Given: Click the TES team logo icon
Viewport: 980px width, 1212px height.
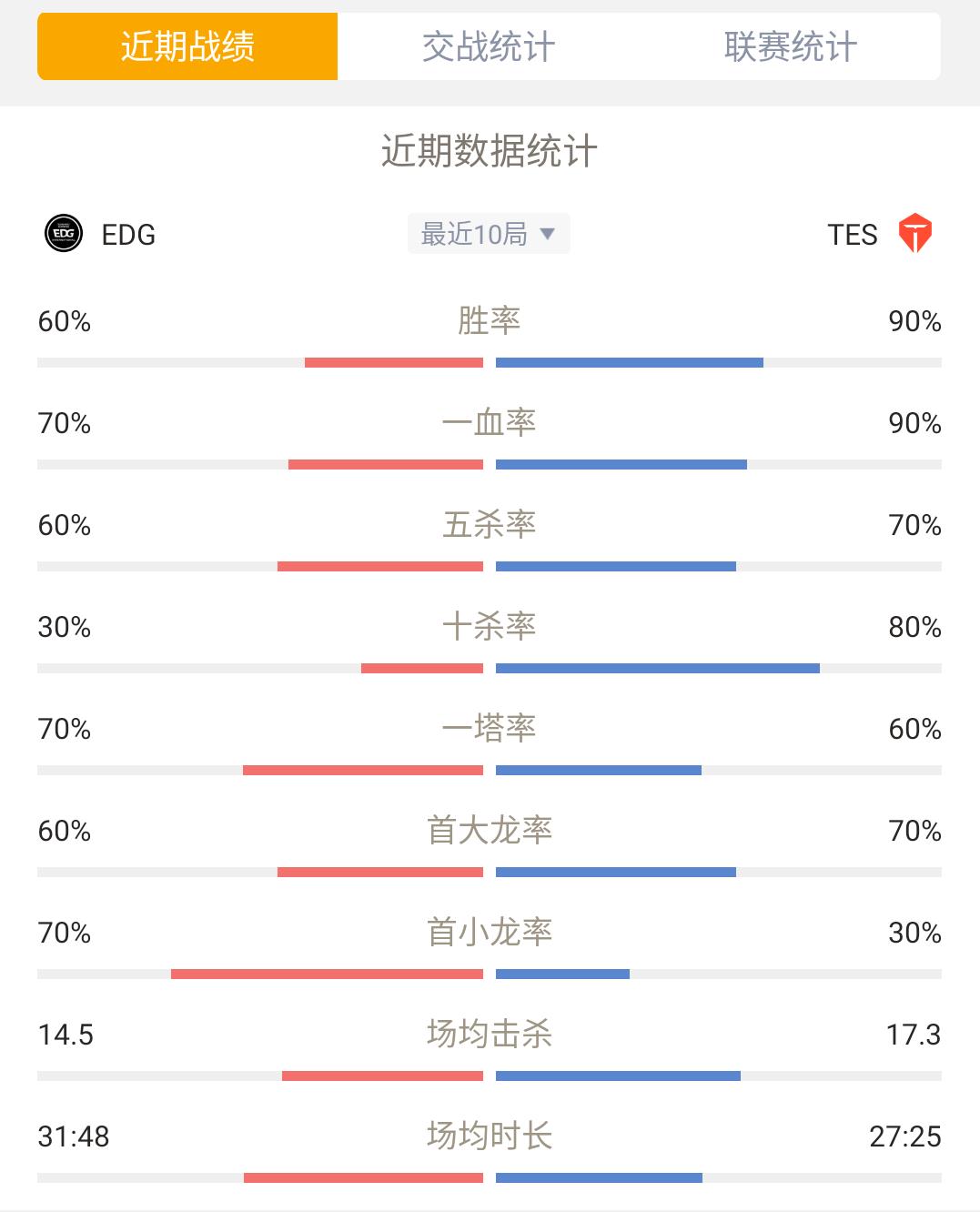Looking at the screenshot, I should pyautogui.click(x=914, y=234).
